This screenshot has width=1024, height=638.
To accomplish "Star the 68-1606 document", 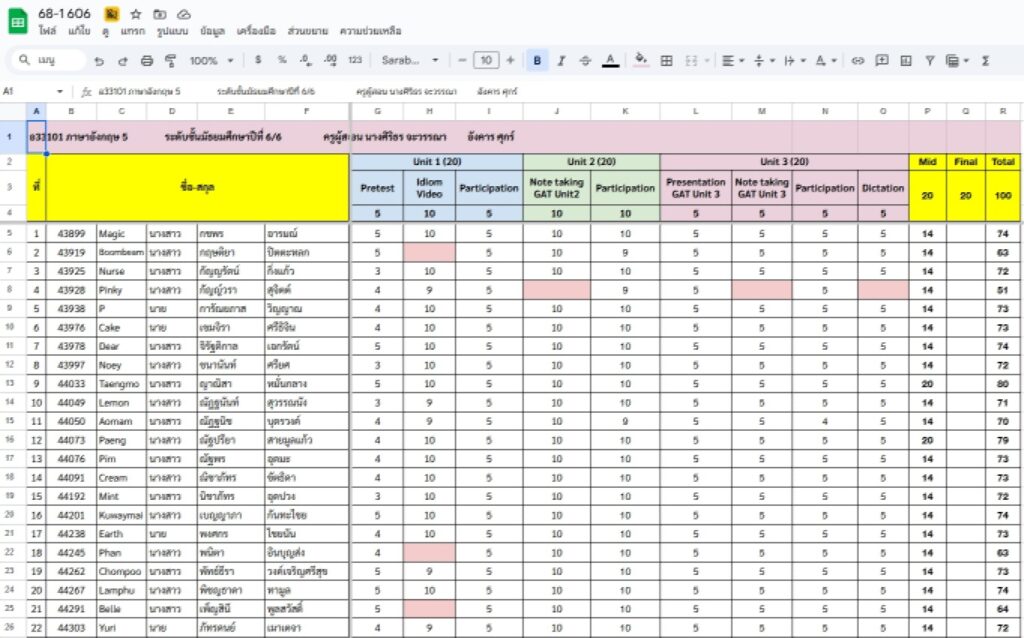I will pyautogui.click(x=136, y=14).
